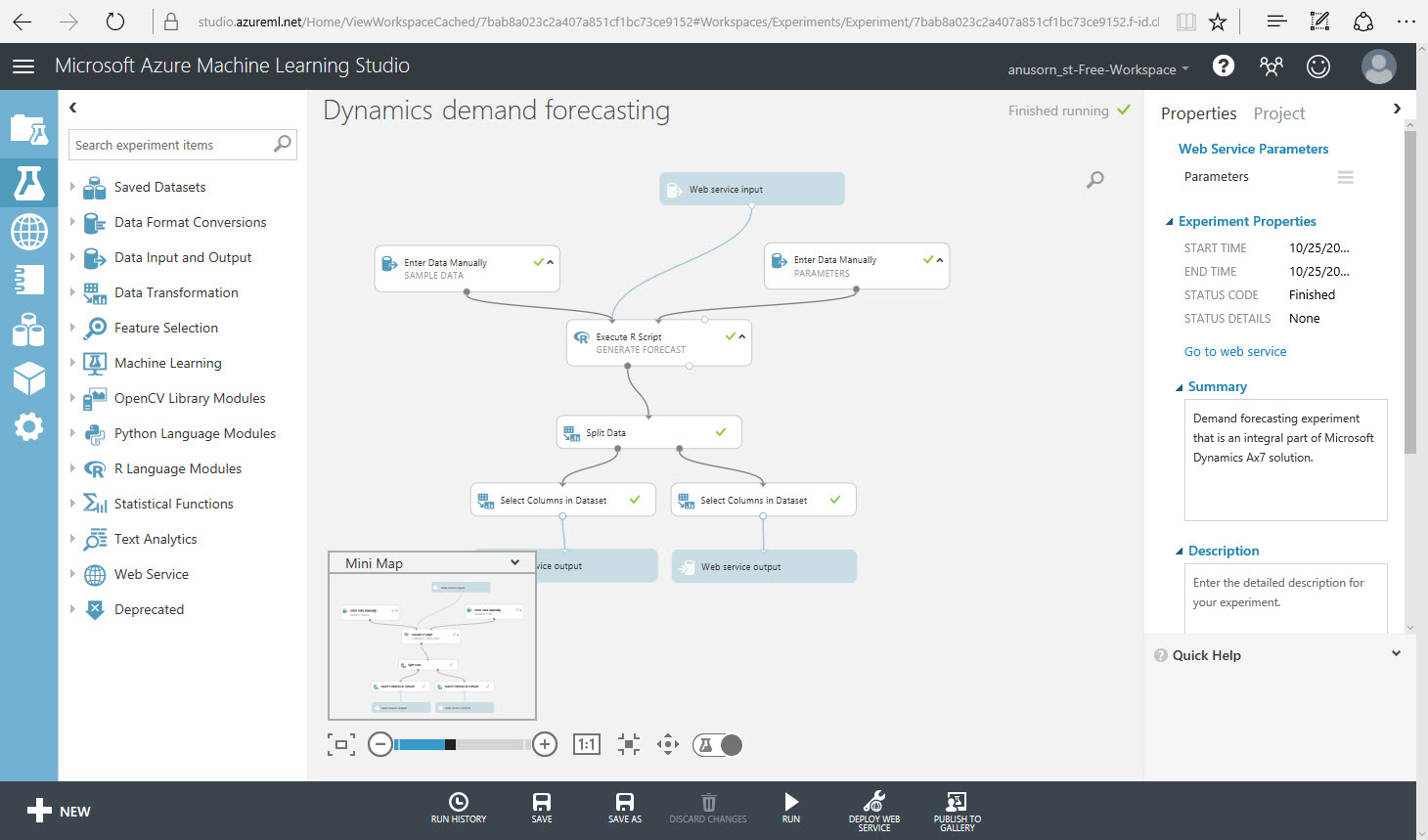Click NEW to create an item
Viewport: 1428px width, 840px height.
click(59, 811)
